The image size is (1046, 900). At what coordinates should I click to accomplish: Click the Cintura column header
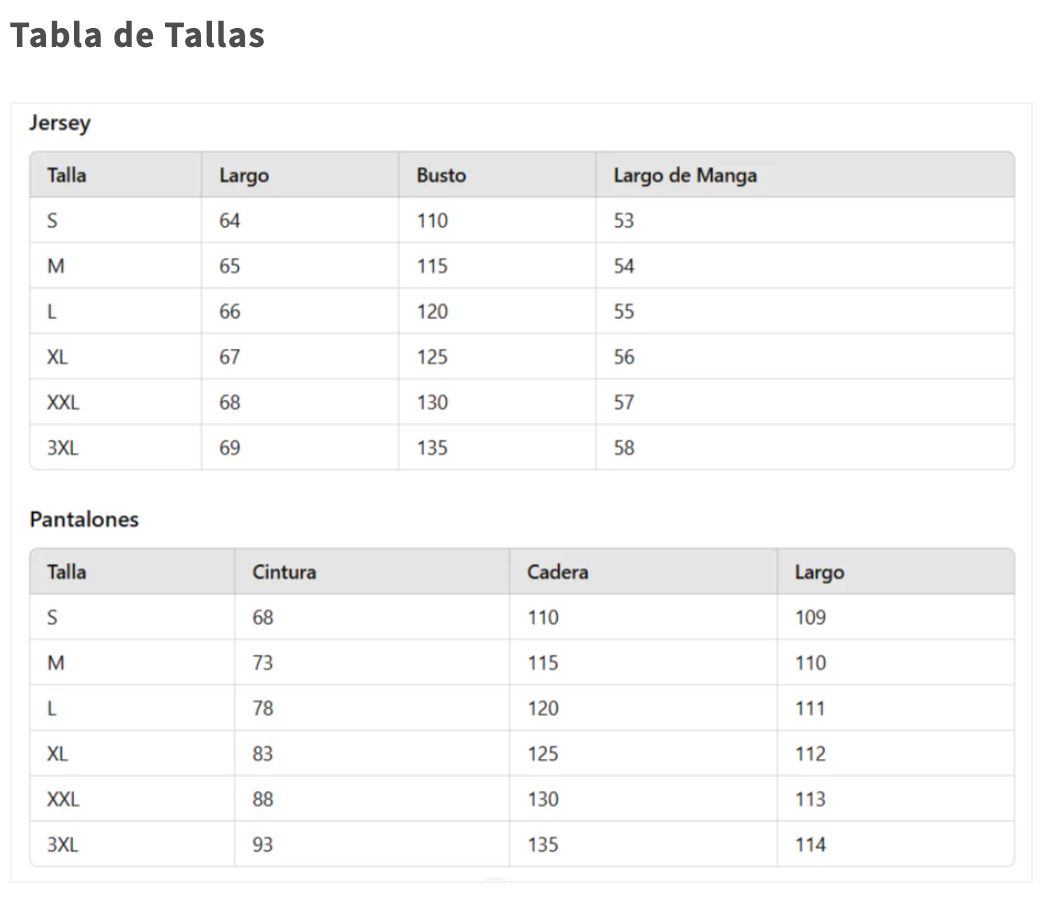coord(284,572)
